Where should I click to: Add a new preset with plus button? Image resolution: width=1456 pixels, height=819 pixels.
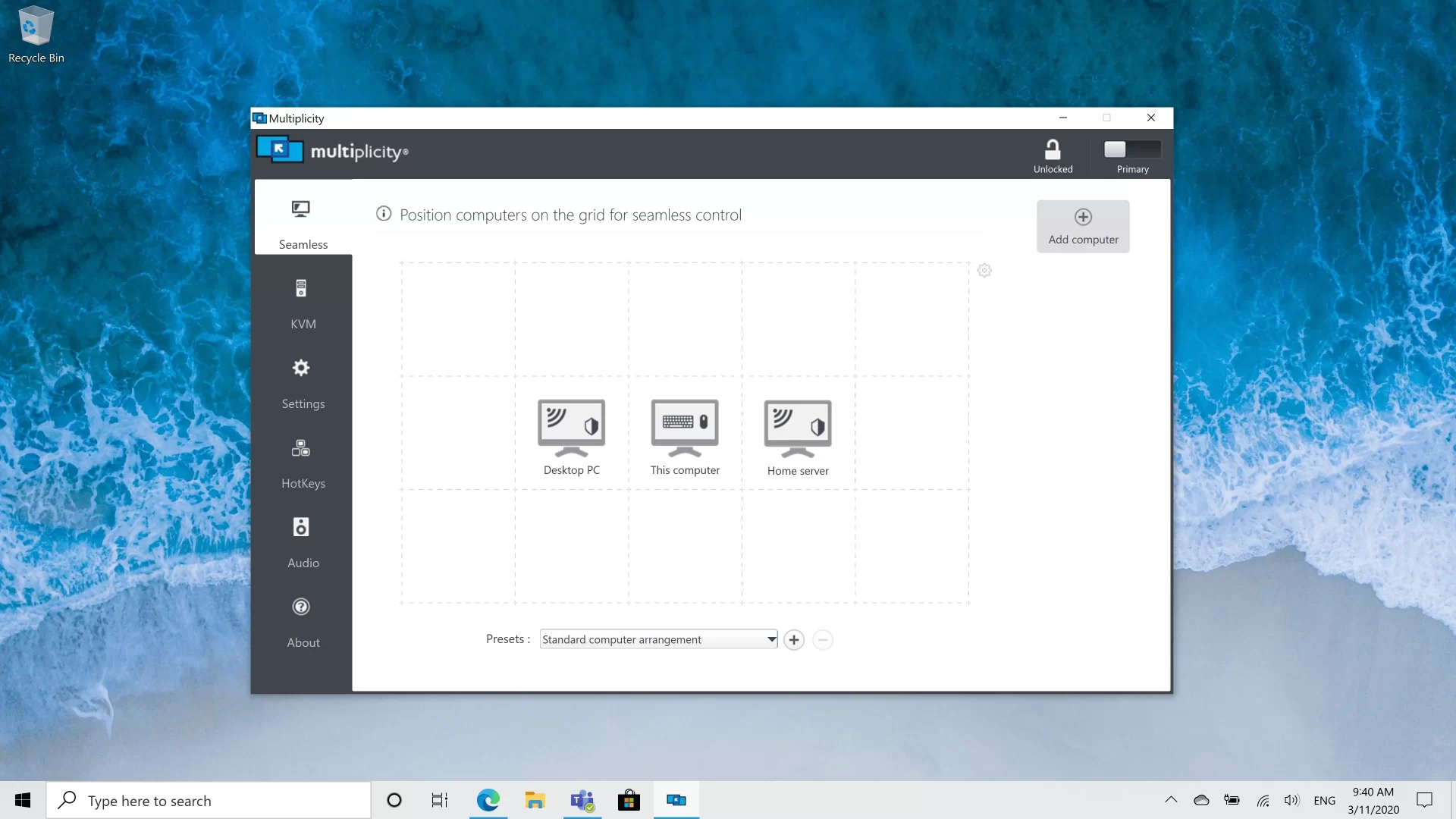[x=793, y=639]
